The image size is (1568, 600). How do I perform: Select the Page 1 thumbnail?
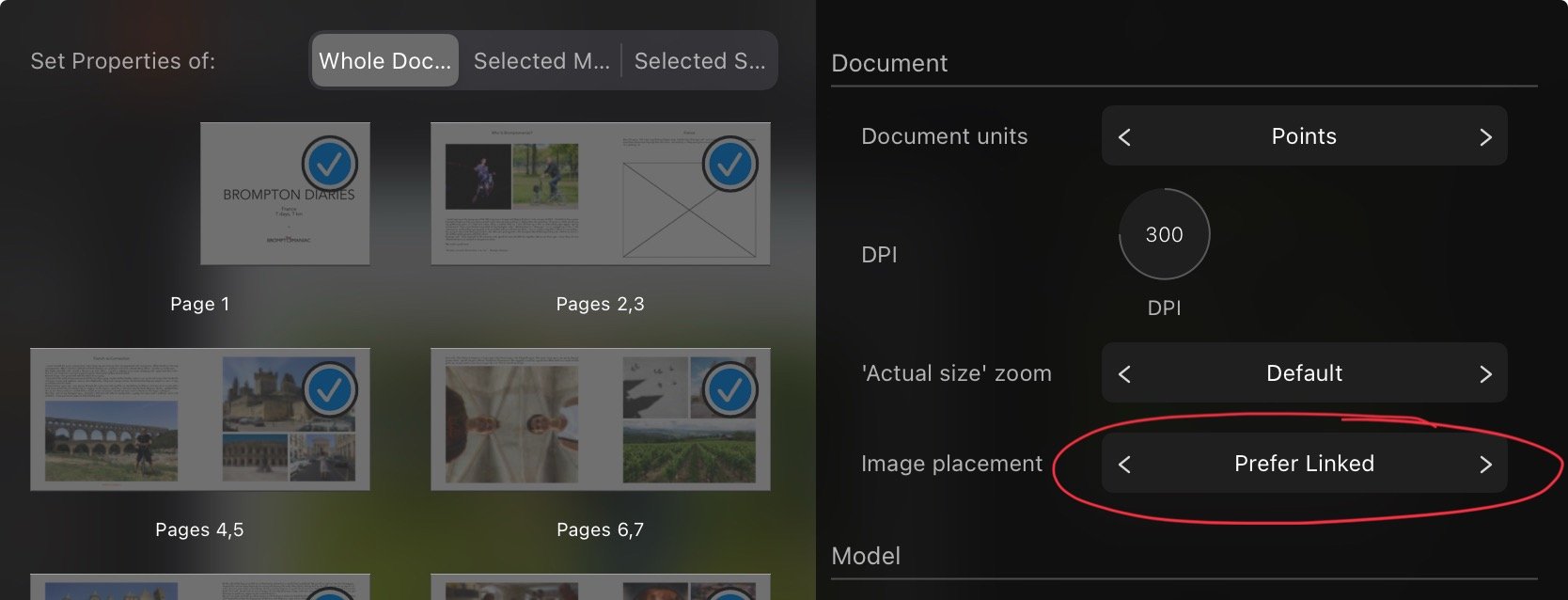click(285, 194)
